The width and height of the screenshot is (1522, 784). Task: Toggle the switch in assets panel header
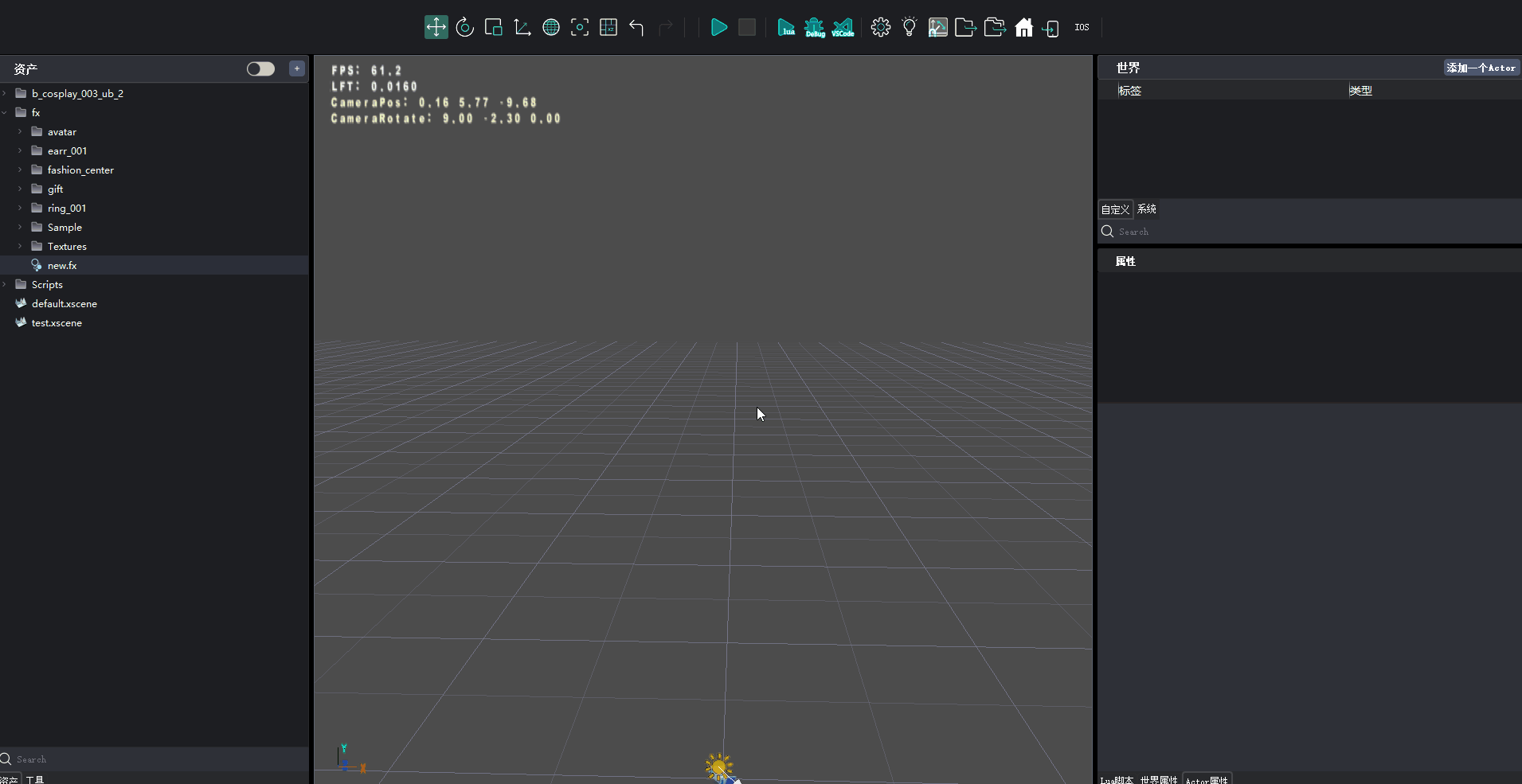point(260,68)
